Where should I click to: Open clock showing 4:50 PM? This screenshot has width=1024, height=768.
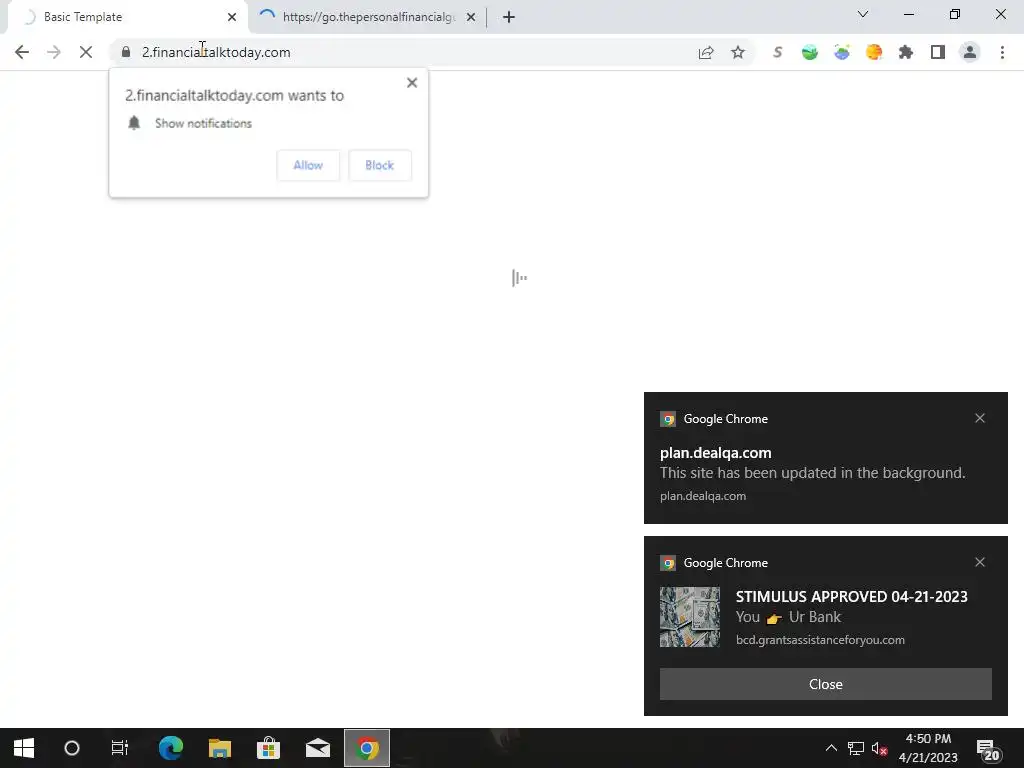point(928,748)
